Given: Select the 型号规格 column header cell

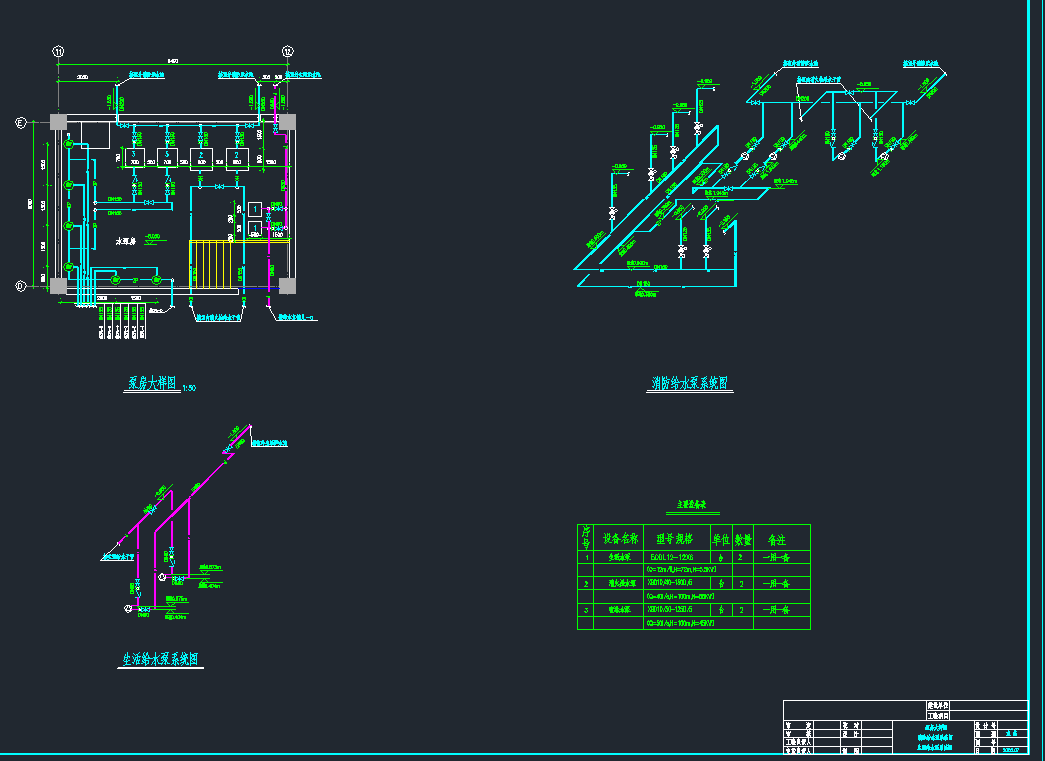Looking at the screenshot, I should (x=675, y=537).
